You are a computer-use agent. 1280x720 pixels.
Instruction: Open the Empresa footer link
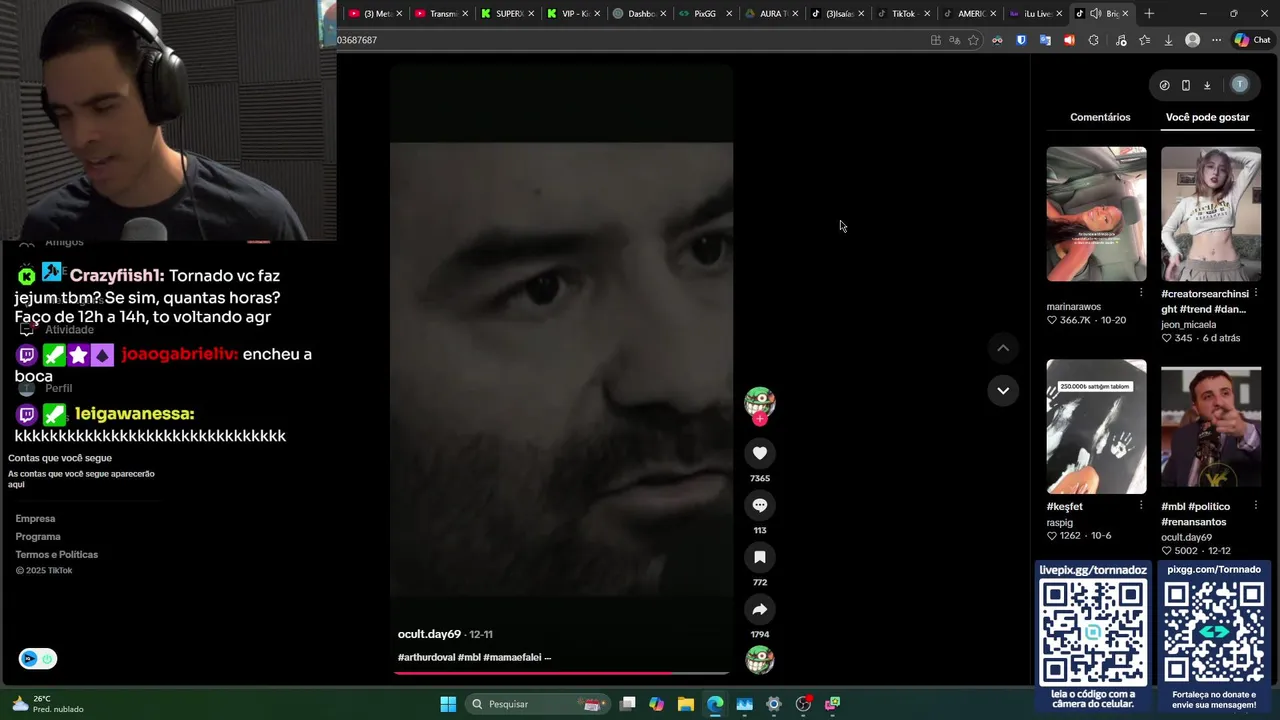(35, 519)
